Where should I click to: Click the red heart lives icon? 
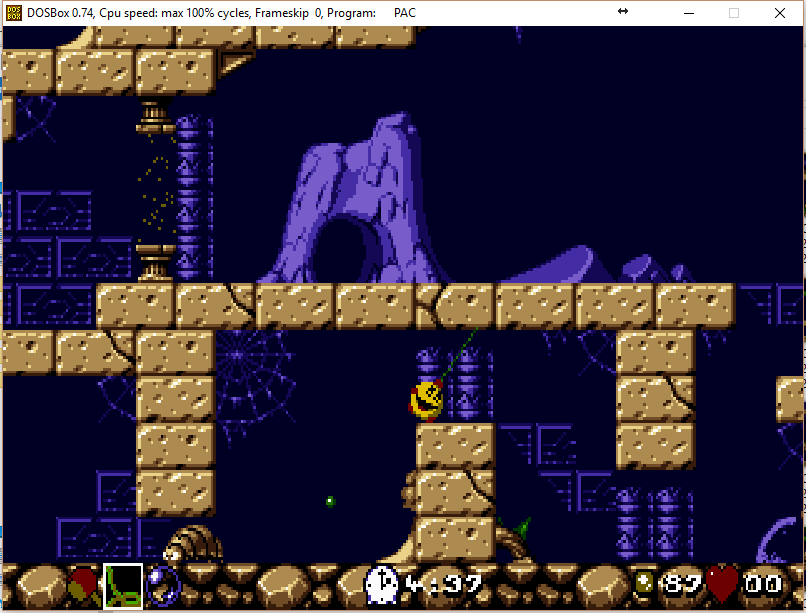pyautogui.click(x=722, y=583)
